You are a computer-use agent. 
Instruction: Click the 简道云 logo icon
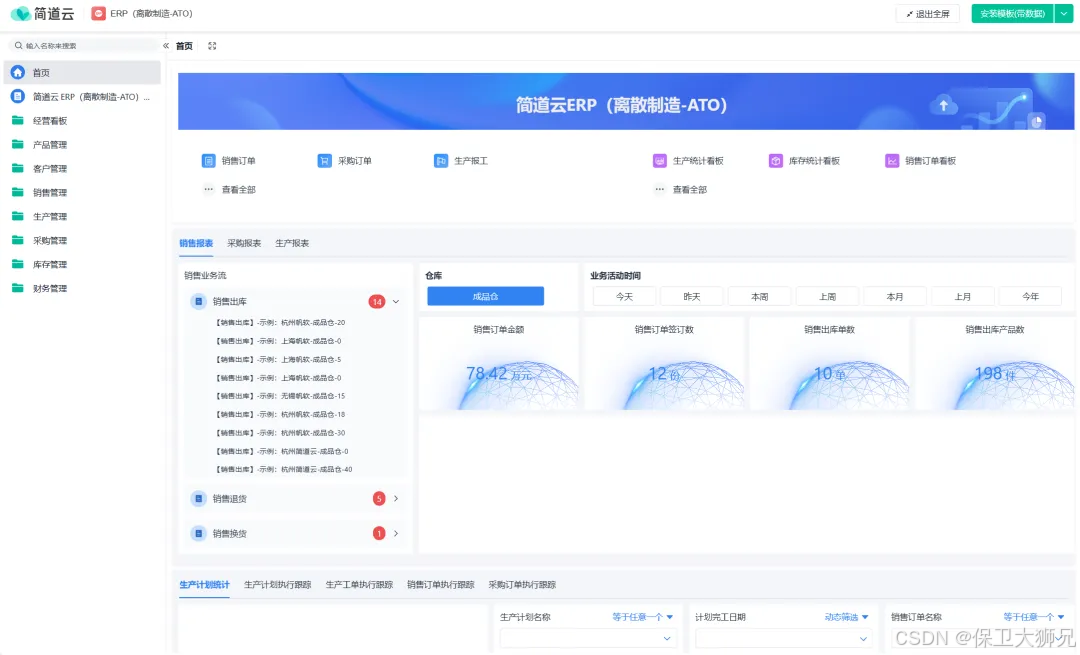coord(20,14)
